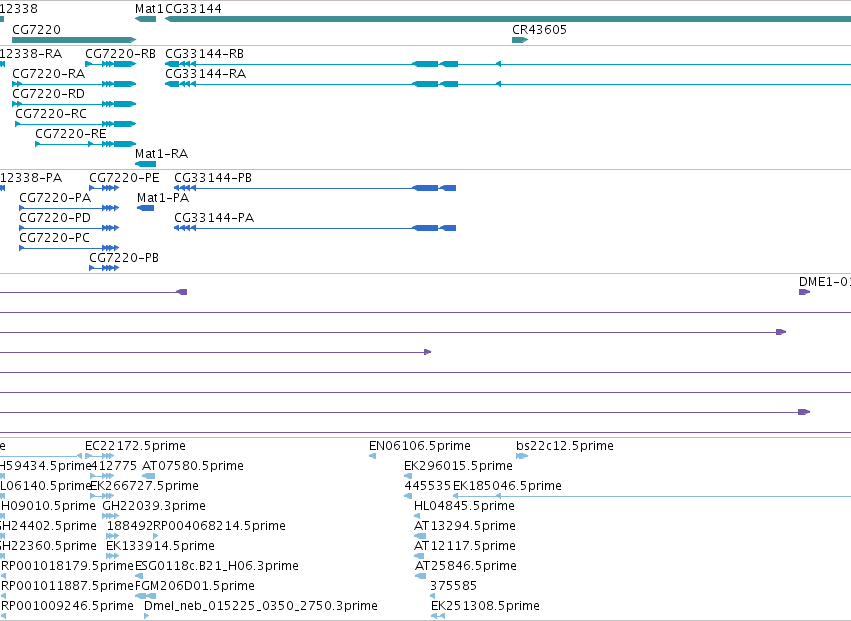Open EST EK133914.5prime
Viewport: 851px width, 621px height.
[161, 547]
